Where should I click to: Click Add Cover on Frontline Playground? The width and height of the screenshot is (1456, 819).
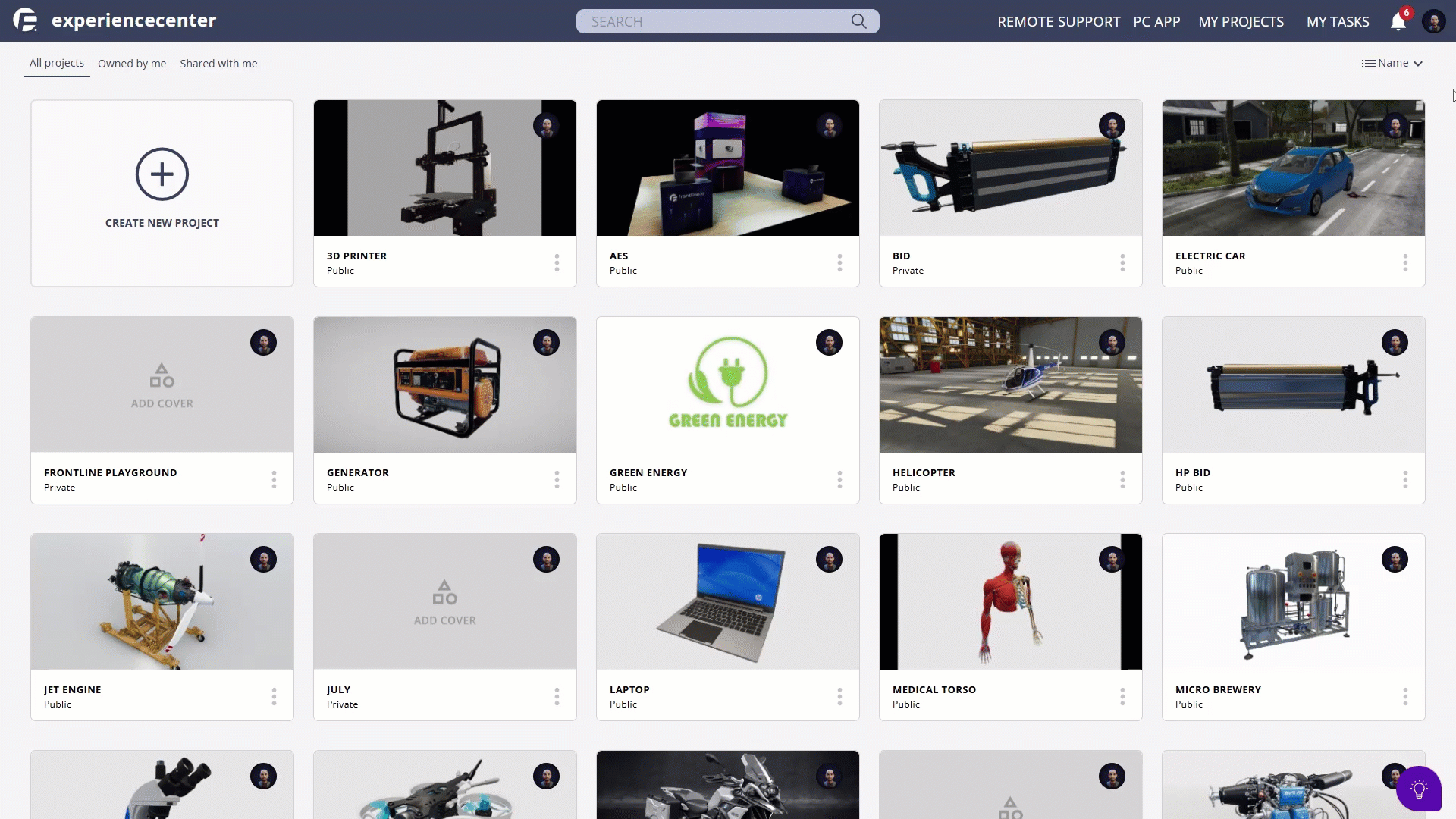click(162, 386)
